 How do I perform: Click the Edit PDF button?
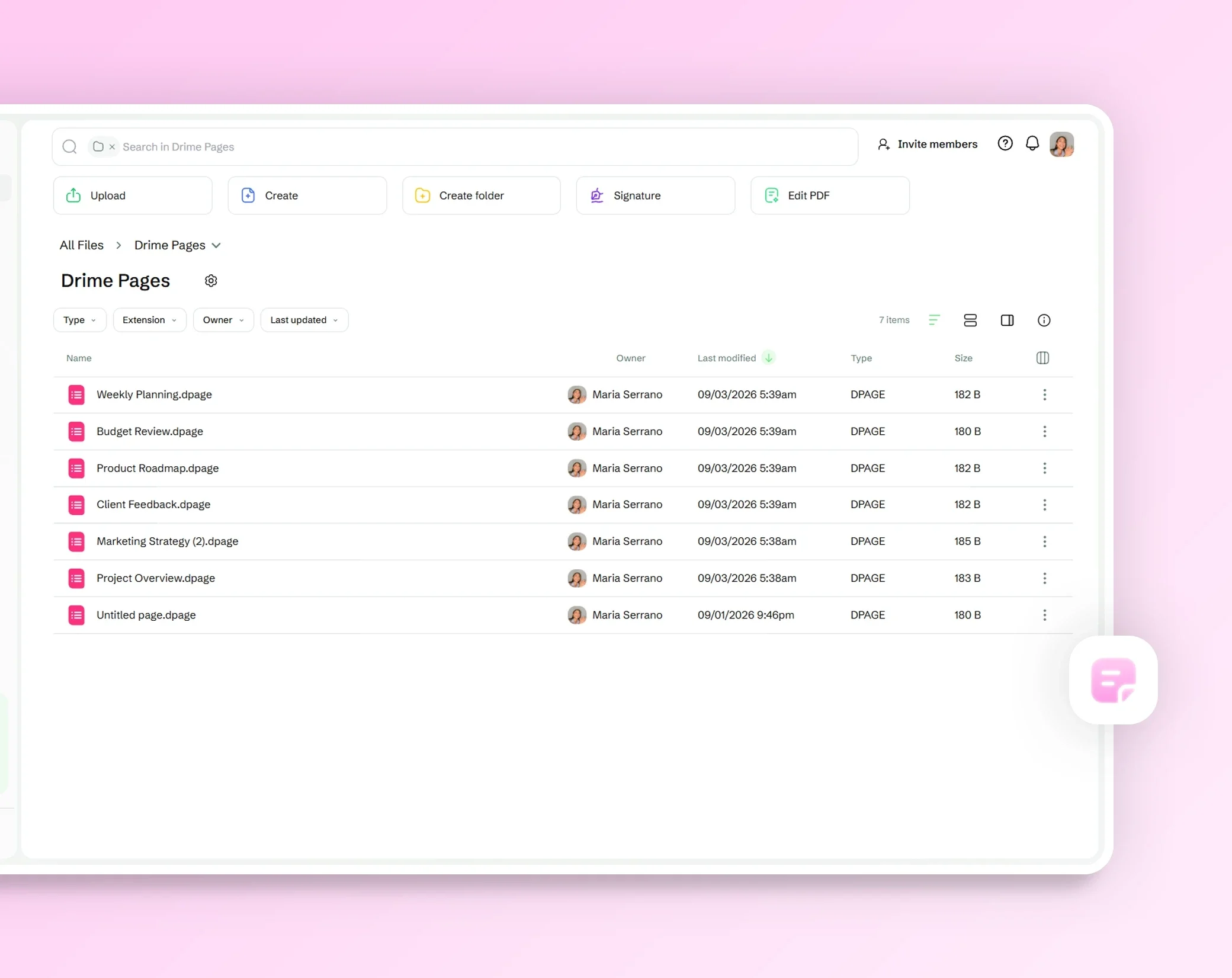(829, 195)
